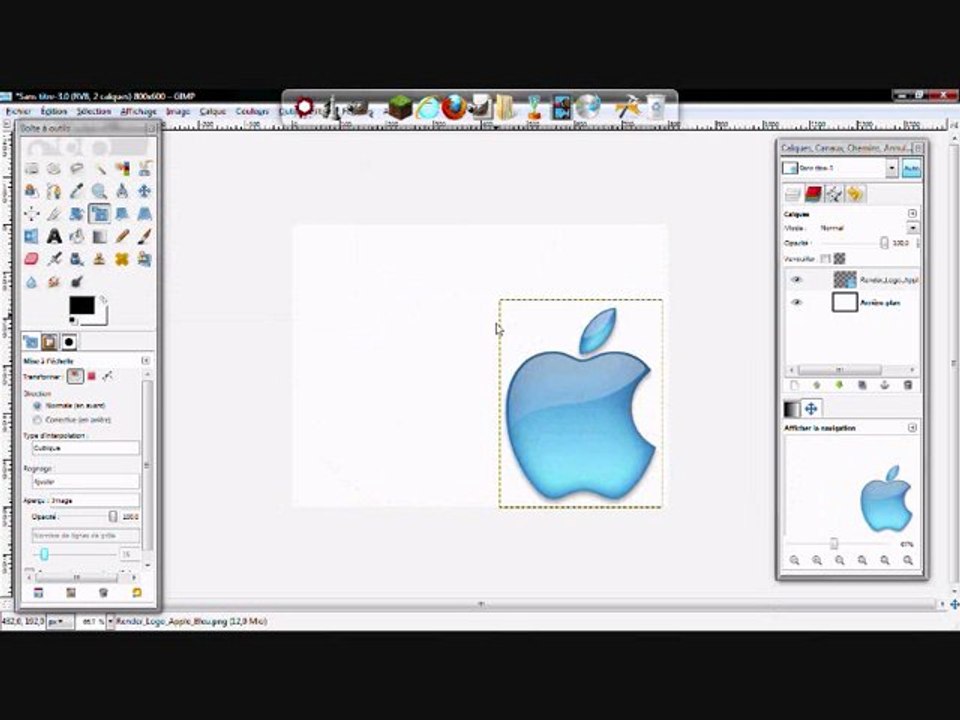Select the Scissors Select tool
960x720 pixels.
click(x=144, y=168)
